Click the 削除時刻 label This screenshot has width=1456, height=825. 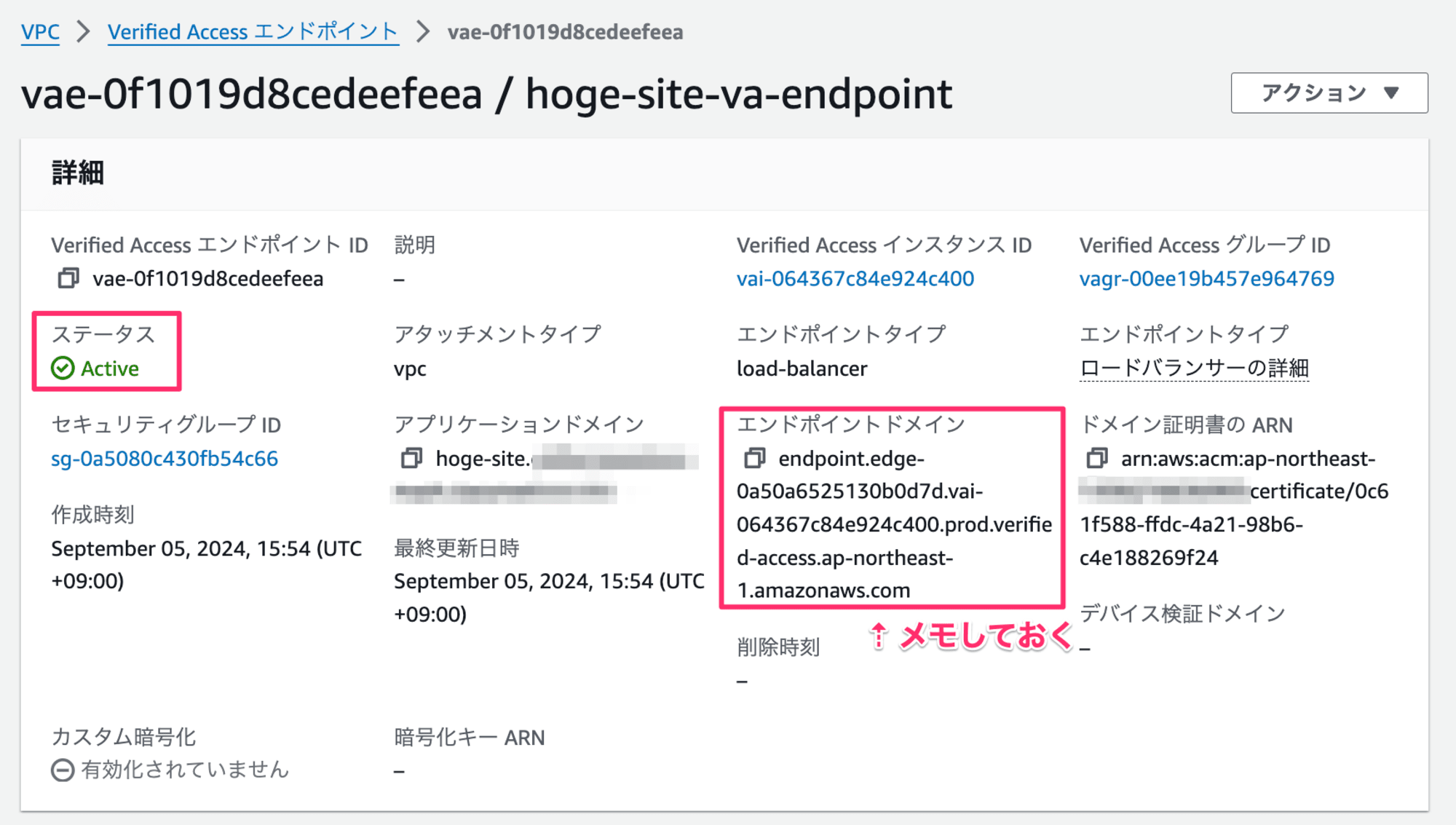point(778,647)
